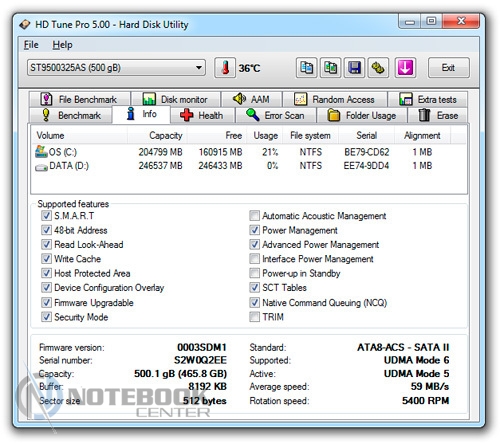Open the Extra tests tab
500x444 pixels.
[x=428, y=99]
